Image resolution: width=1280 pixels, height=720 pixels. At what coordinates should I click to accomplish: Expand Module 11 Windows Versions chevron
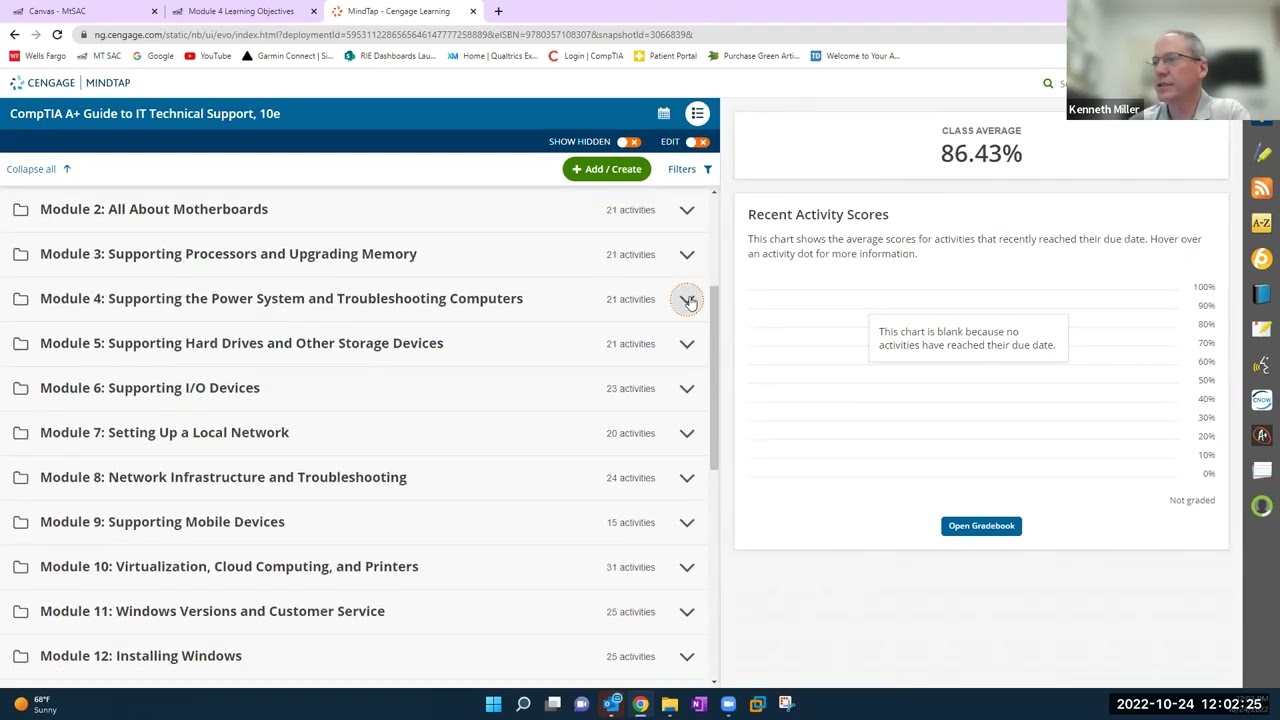(x=687, y=612)
